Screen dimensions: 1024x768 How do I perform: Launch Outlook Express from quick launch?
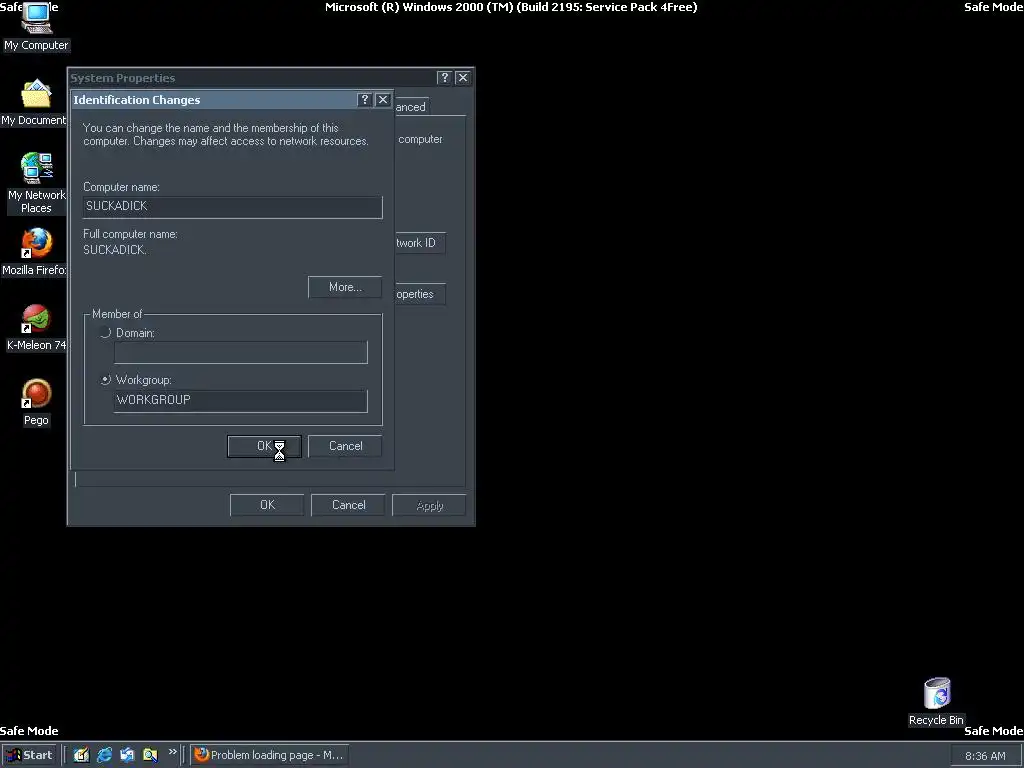point(127,755)
